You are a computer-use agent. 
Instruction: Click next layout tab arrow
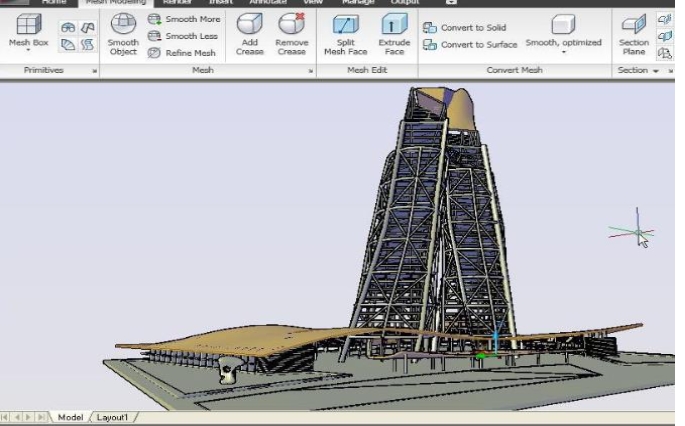tap(28, 417)
